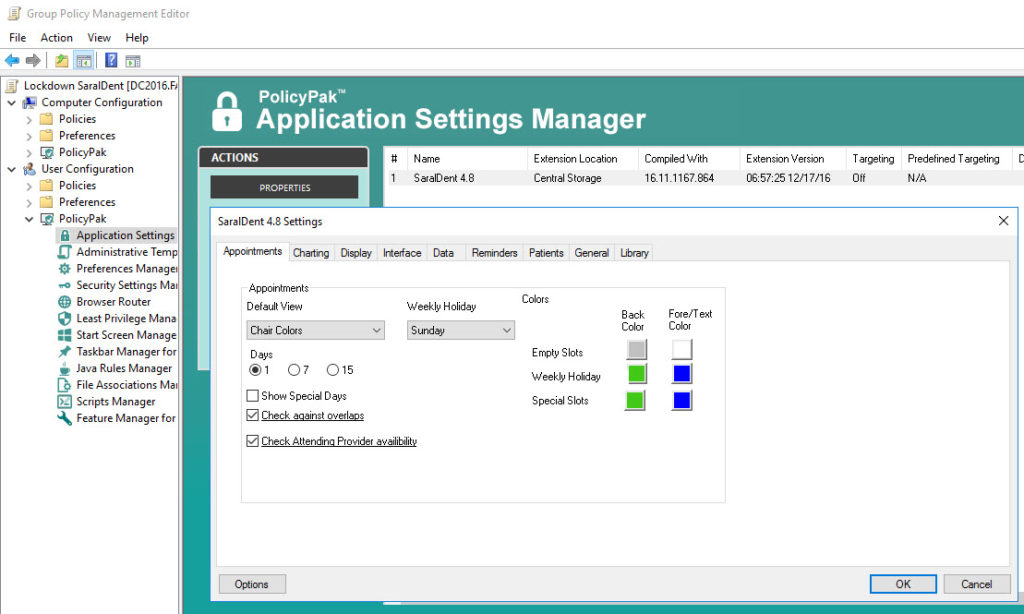Switch to the Reminders tab
1024x614 pixels.
(x=494, y=253)
